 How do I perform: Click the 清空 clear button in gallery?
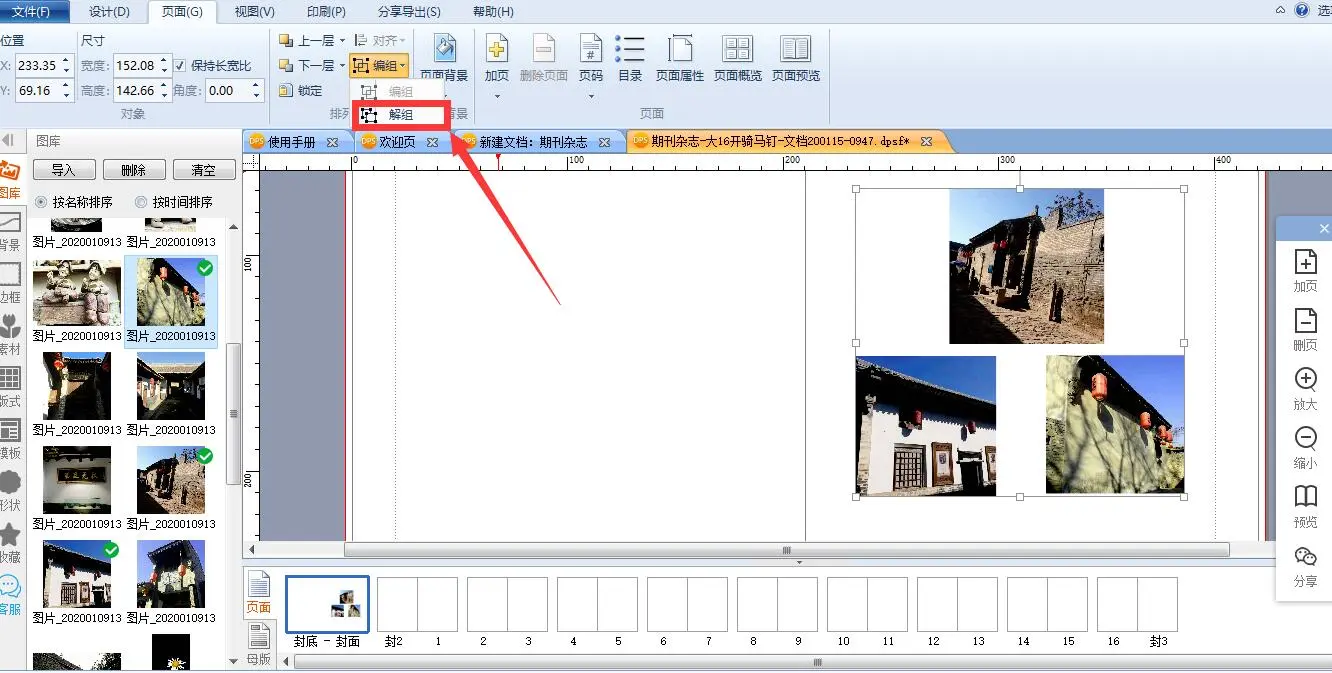(204, 170)
